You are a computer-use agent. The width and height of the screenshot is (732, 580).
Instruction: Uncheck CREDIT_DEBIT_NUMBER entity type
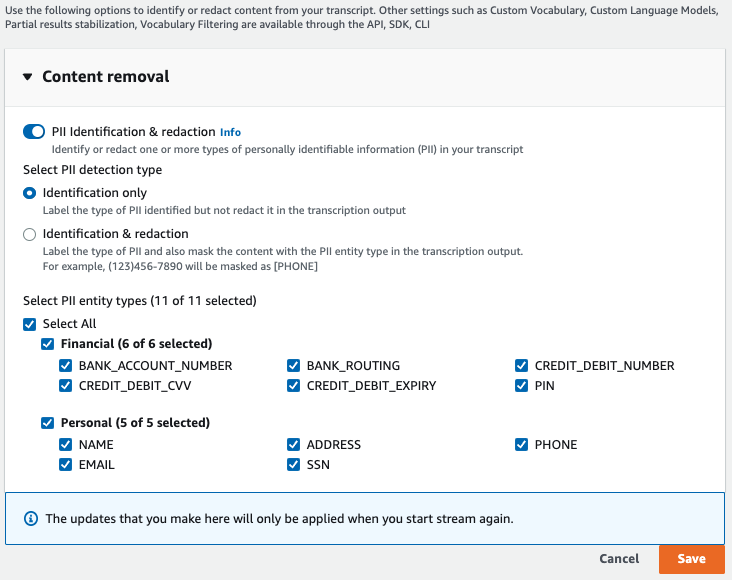pos(522,366)
